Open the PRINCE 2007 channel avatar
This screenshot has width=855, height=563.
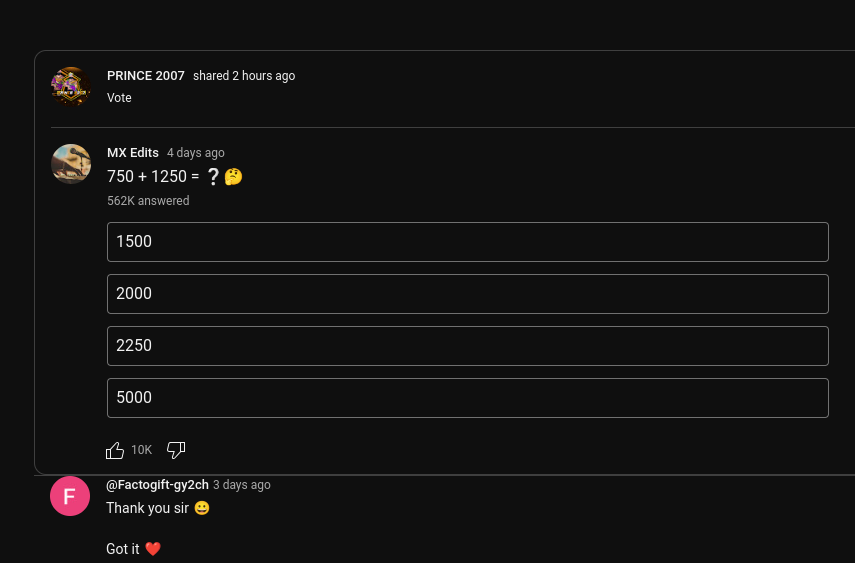click(x=71, y=87)
